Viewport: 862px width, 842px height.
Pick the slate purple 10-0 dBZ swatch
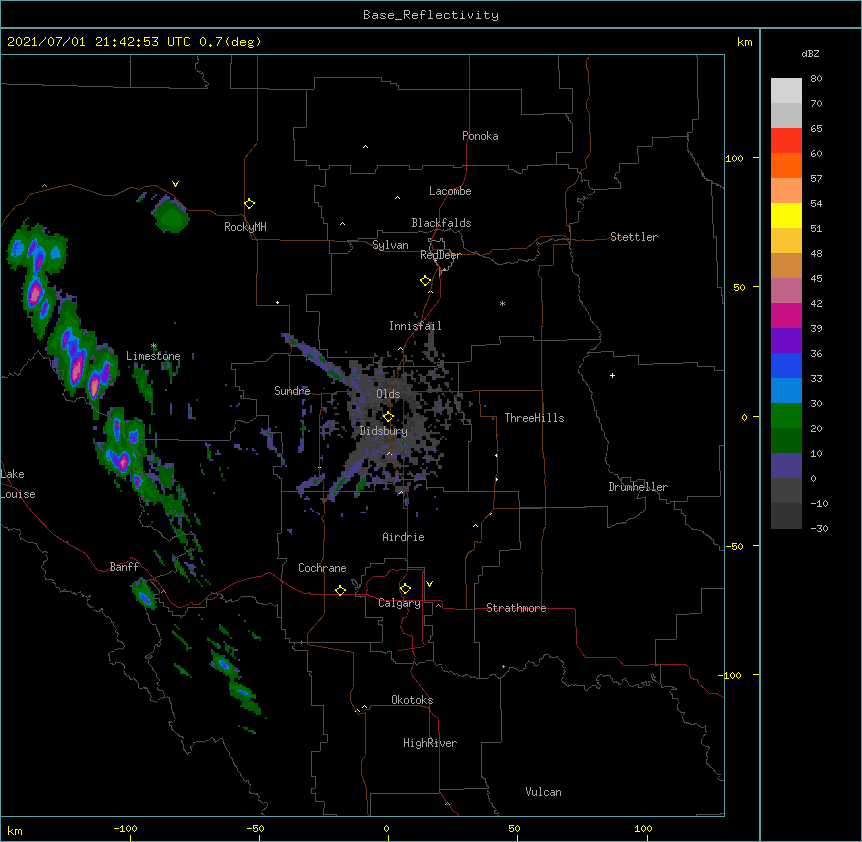(x=786, y=466)
